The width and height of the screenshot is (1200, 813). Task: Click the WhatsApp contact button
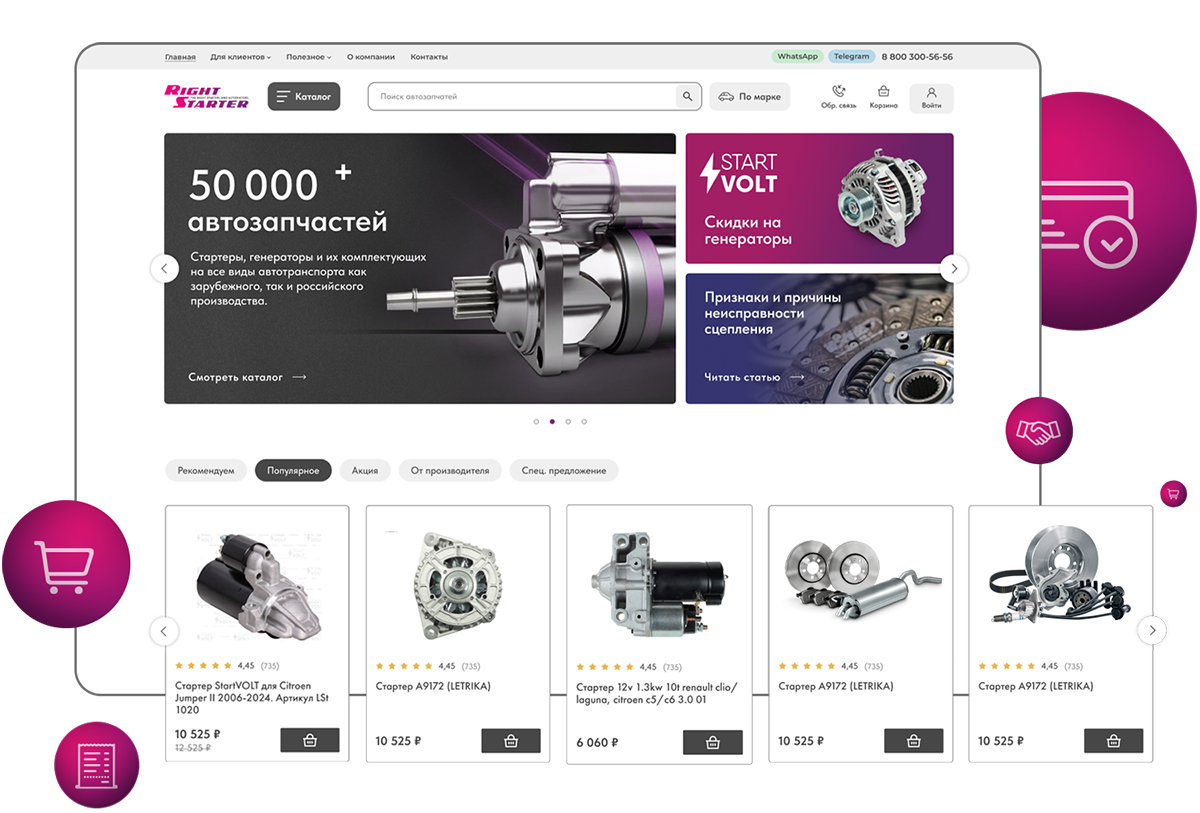797,57
